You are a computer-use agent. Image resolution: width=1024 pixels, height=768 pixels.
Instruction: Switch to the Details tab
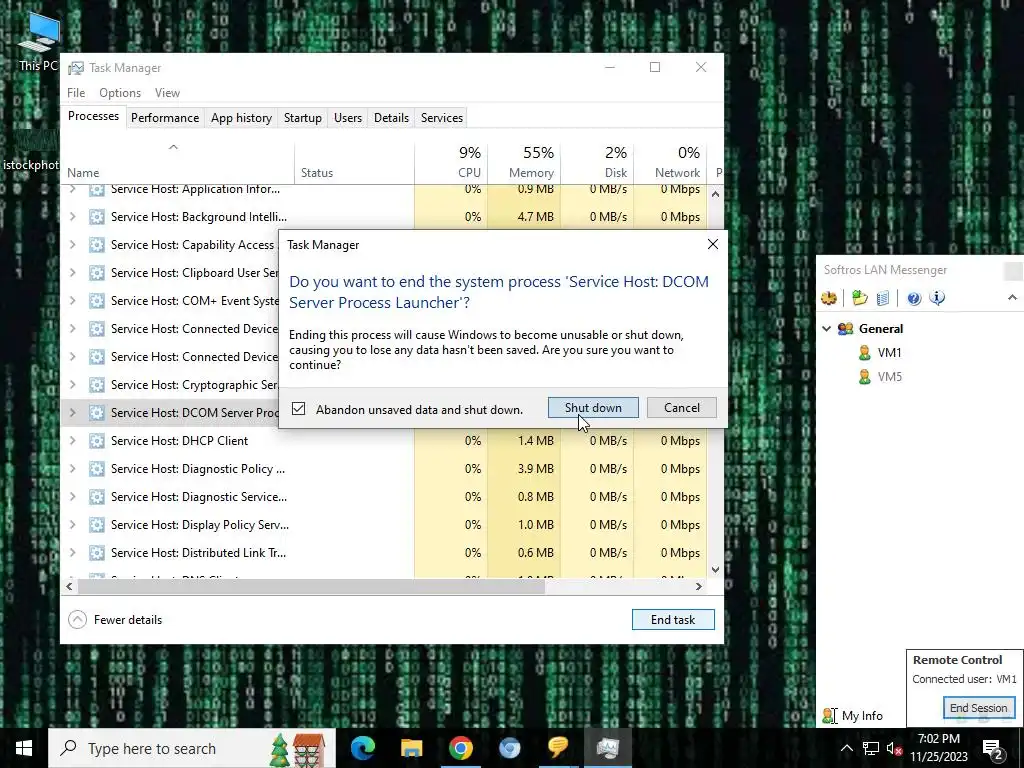(391, 118)
